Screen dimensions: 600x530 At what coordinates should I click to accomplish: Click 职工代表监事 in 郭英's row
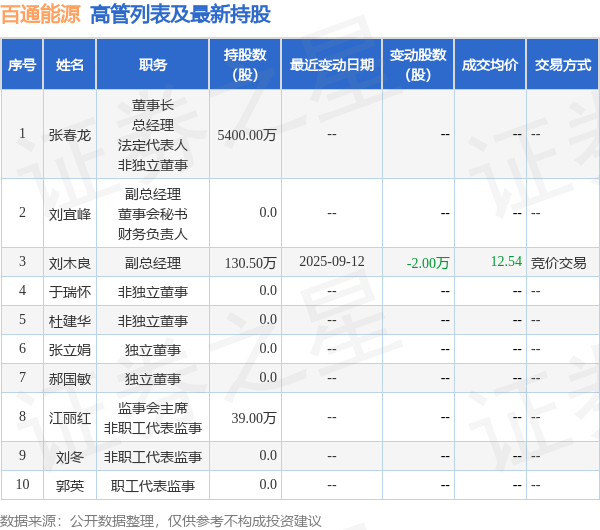tap(153, 486)
